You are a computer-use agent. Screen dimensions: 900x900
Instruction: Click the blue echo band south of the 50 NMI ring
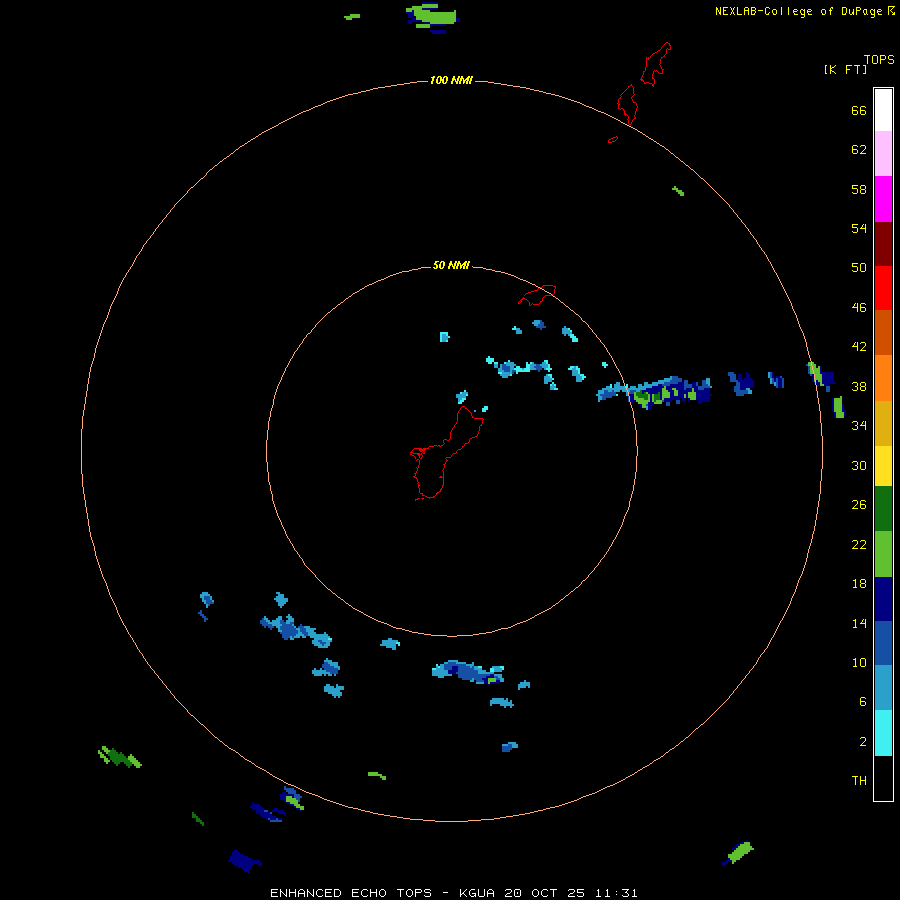[x=468, y=672]
